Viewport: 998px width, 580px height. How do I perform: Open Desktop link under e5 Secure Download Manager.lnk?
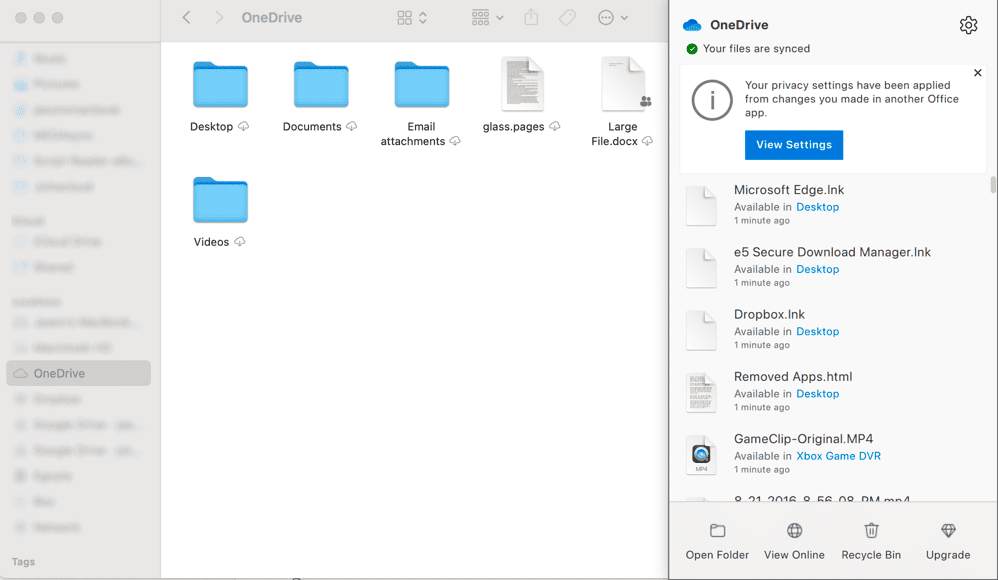(818, 269)
